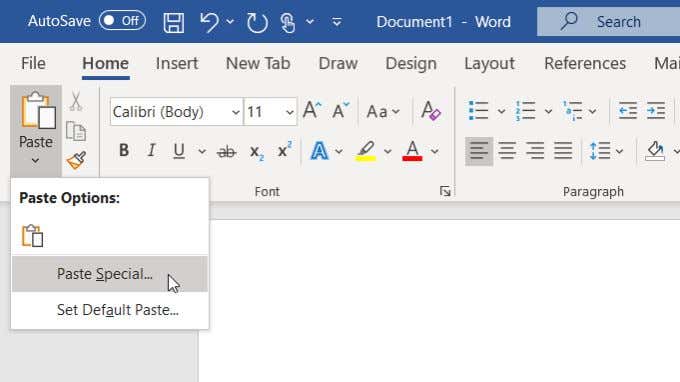The image size is (680, 382).
Task: Clear all formatting with eraser A icon
Action: pyautogui.click(x=430, y=110)
